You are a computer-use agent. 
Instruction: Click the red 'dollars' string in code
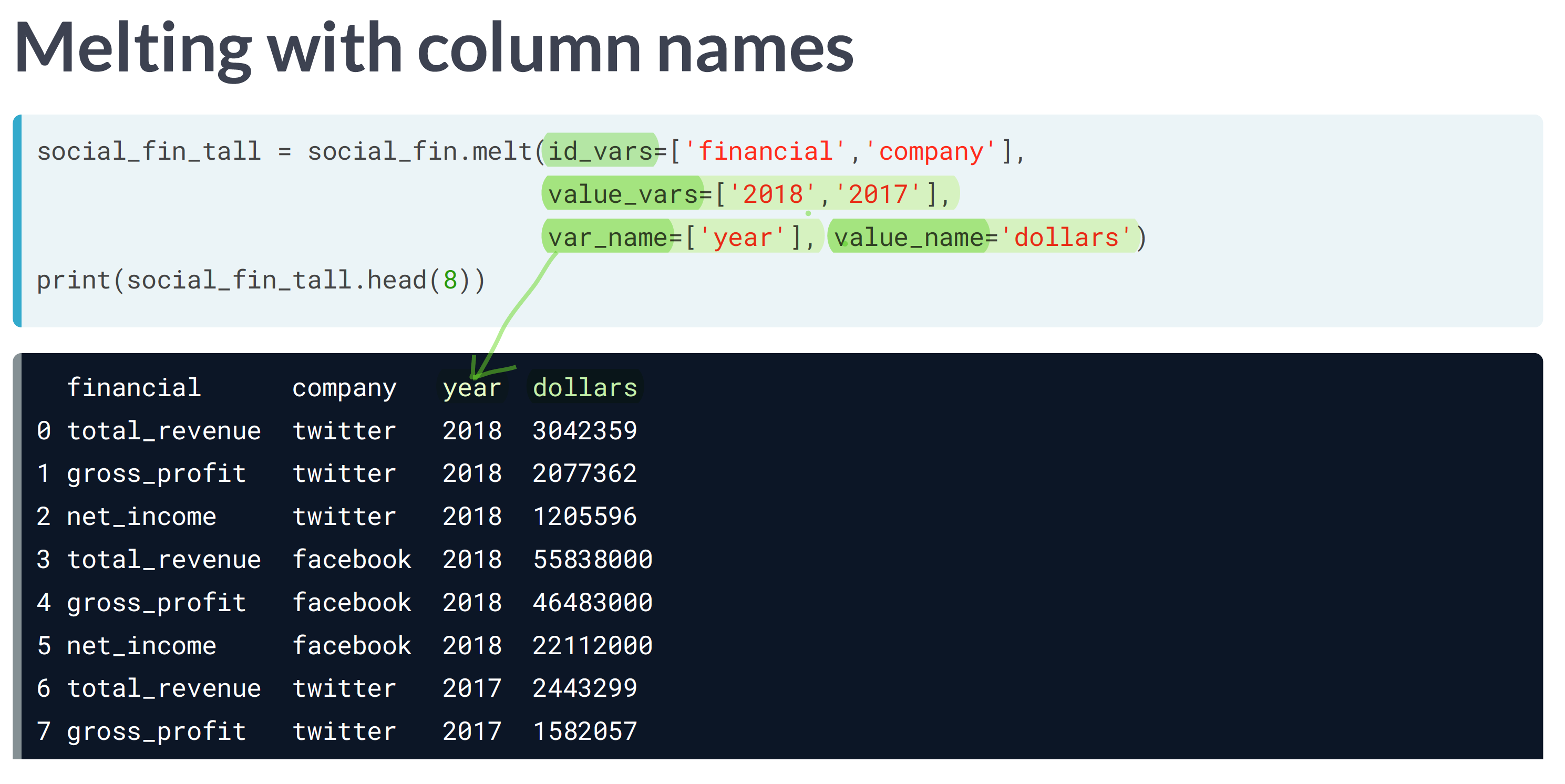coord(1066,237)
